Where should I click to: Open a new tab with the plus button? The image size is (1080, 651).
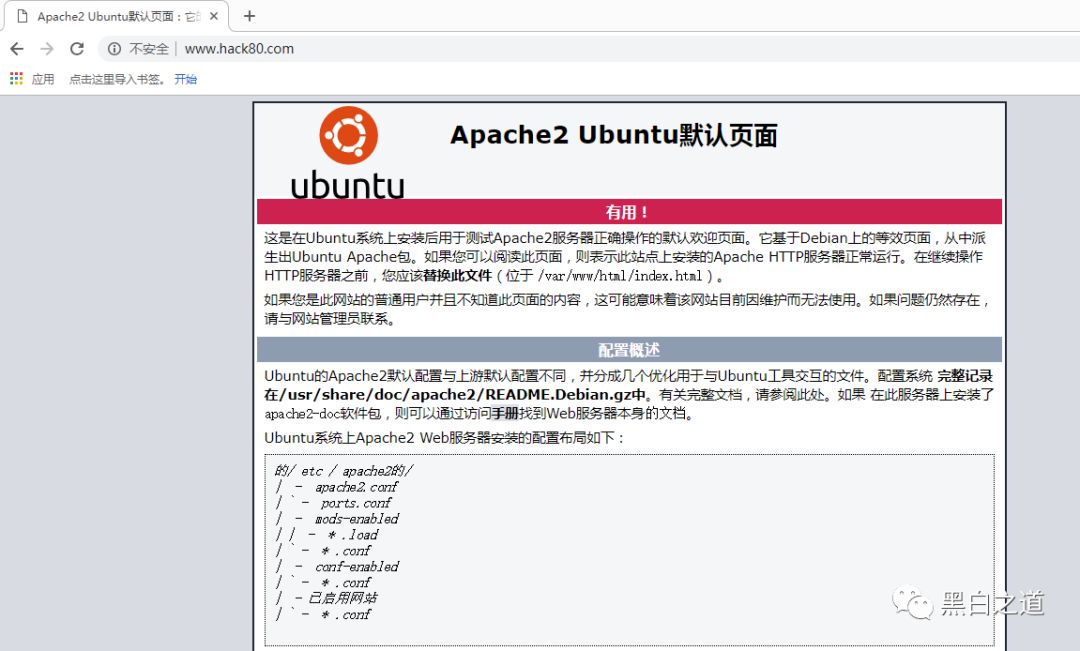(x=249, y=16)
